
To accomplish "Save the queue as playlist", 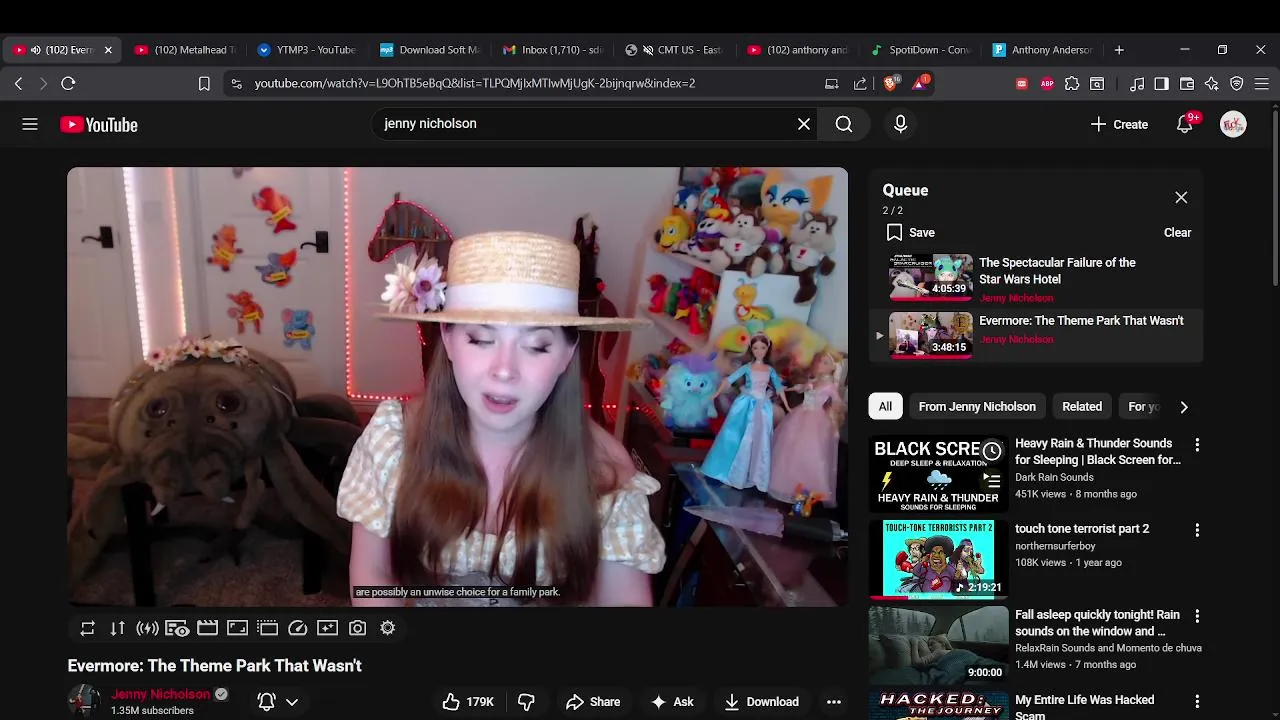I will click(x=911, y=232).
